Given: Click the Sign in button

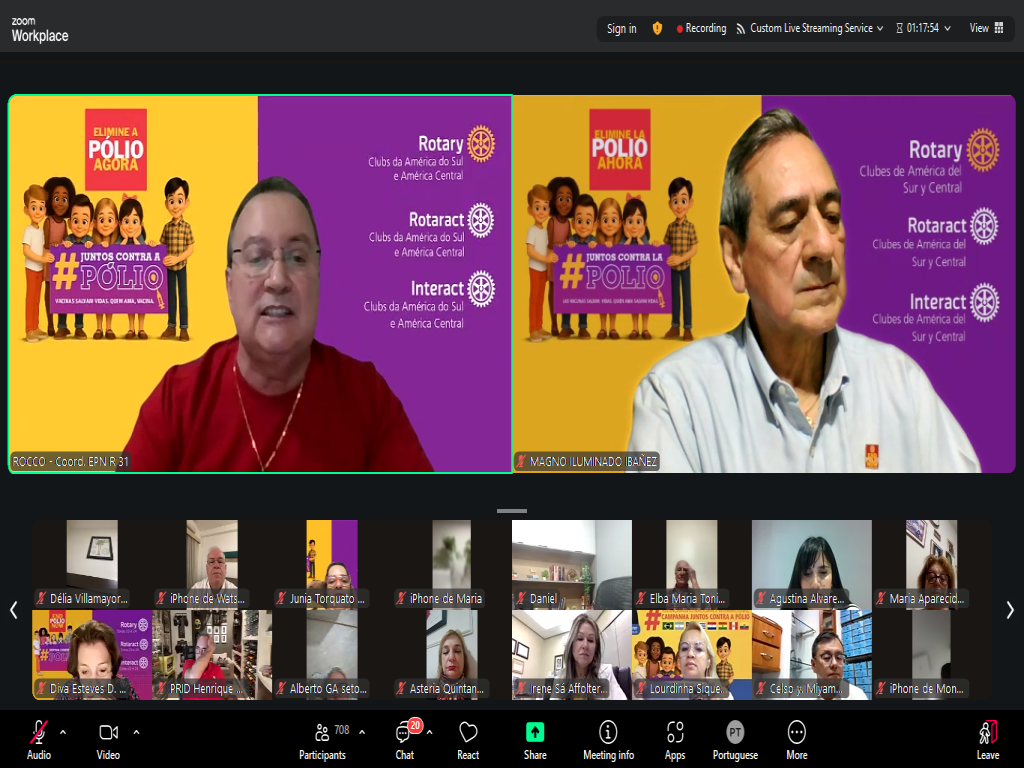Looking at the screenshot, I should click(x=621, y=29).
